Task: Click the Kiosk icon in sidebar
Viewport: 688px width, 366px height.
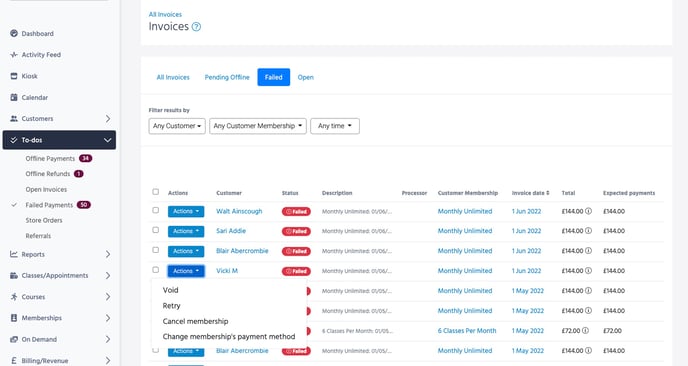Action: click(x=14, y=76)
